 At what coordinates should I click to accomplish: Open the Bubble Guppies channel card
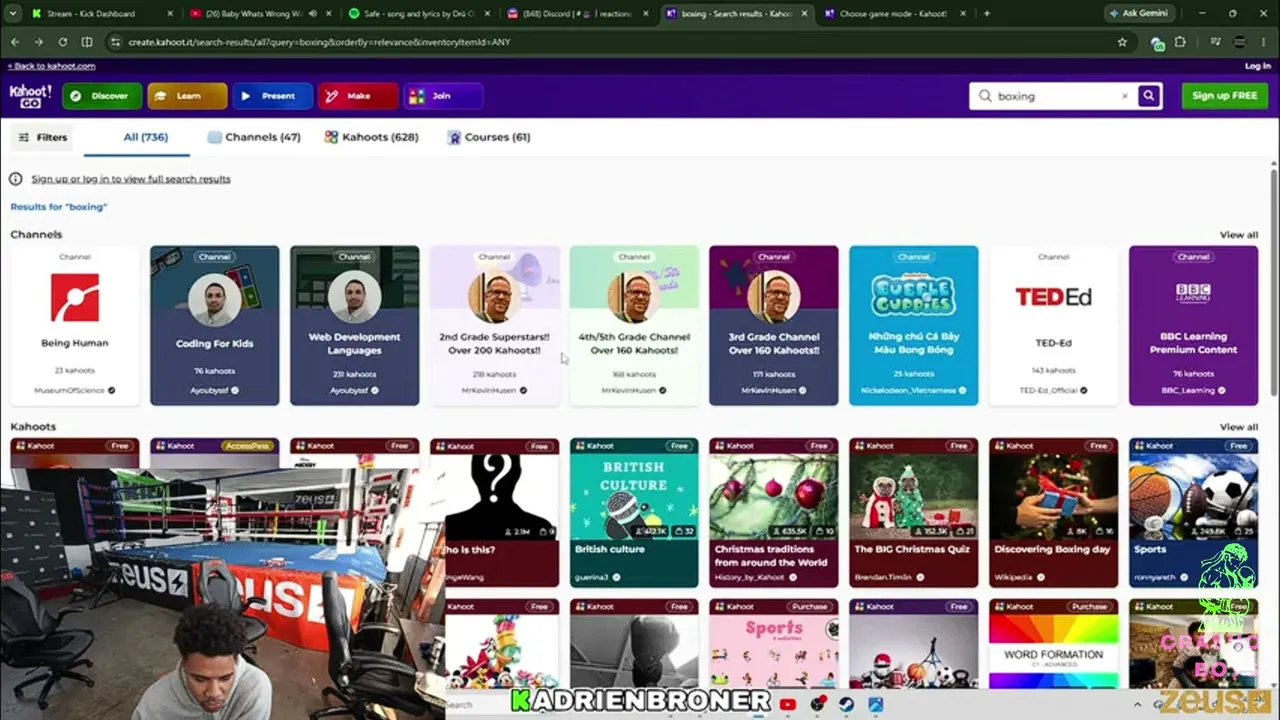click(x=914, y=326)
